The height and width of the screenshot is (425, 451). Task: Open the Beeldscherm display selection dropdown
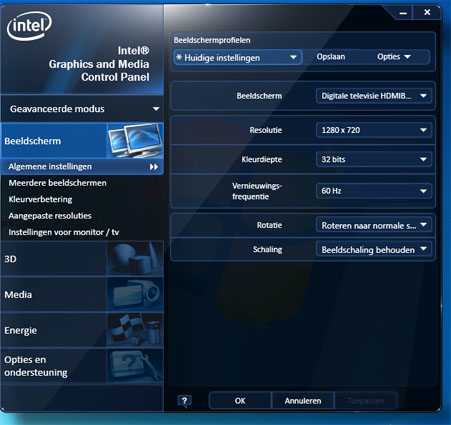tap(374, 96)
